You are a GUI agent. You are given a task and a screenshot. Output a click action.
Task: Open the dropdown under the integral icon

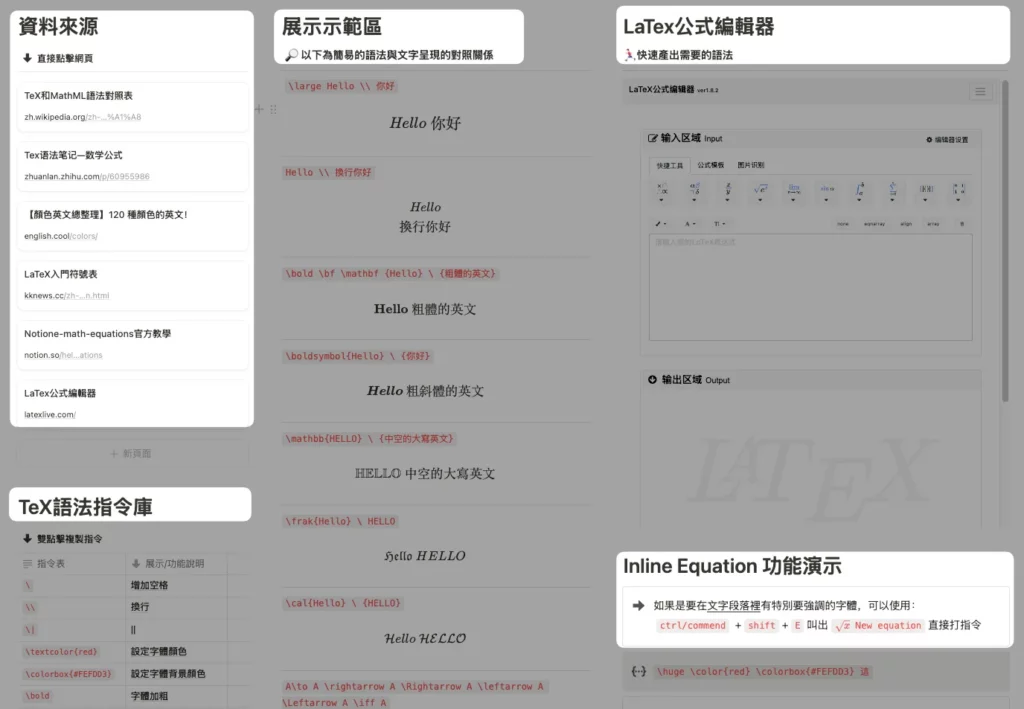click(x=860, y=202)
